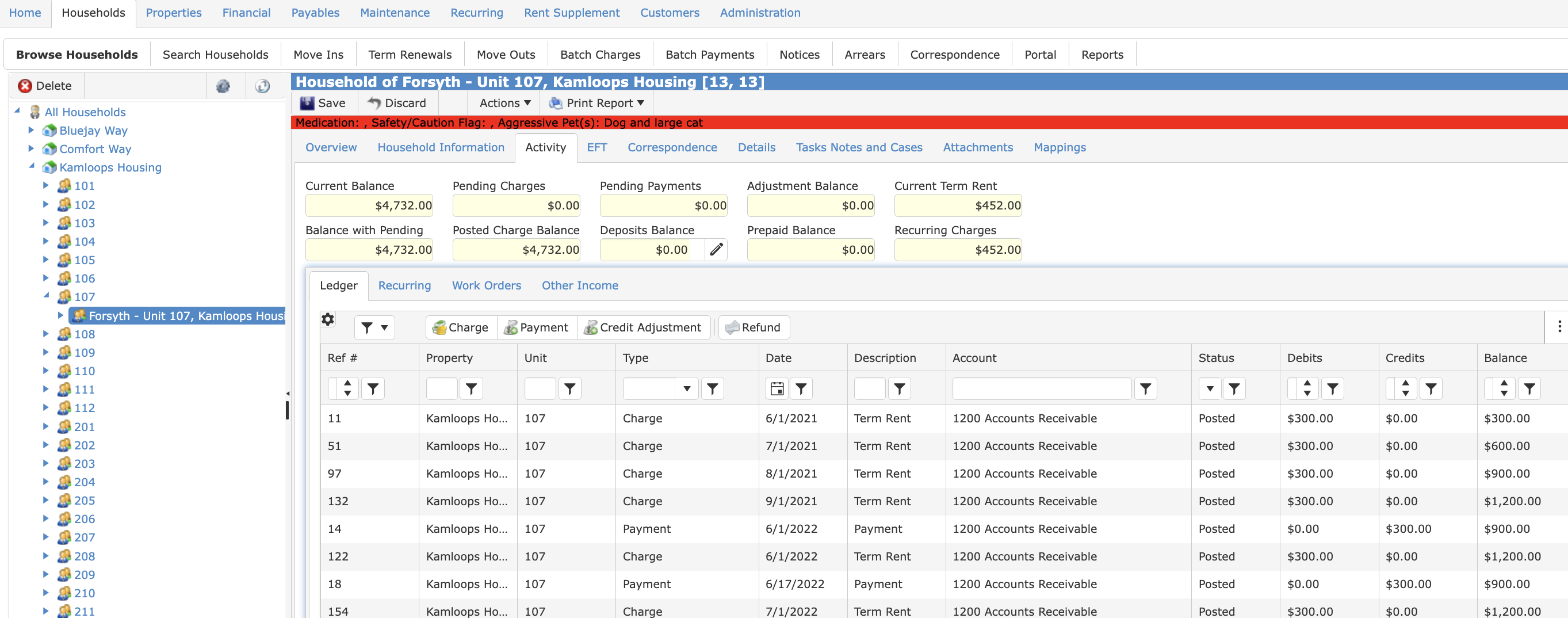The width and height of the screenshot is (1568, 618).
Task: Click the Ref # column filter icon
Action: point(373,388)
